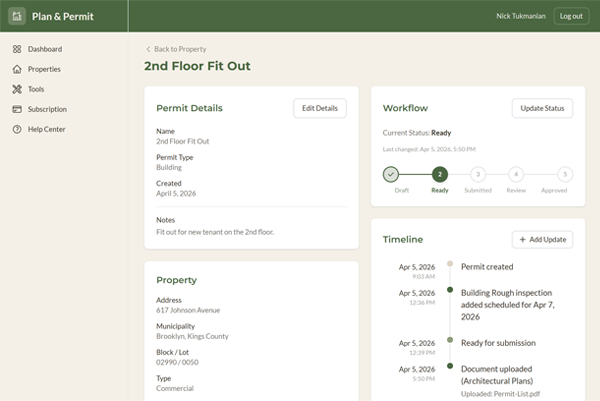Click the Permit created entry text
600x401 pixels.
[487, 267]
